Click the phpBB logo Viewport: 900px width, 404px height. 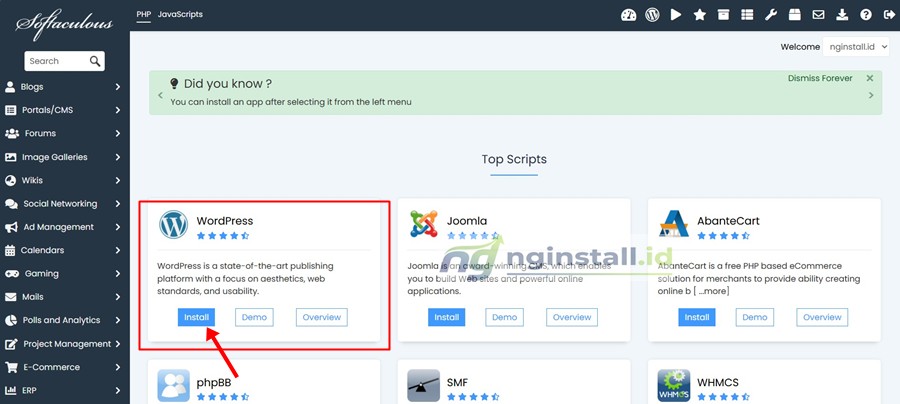173,386
